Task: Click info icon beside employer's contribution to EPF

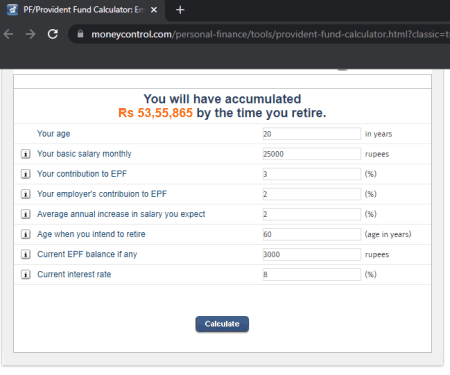Action: (x=26, y=194)
